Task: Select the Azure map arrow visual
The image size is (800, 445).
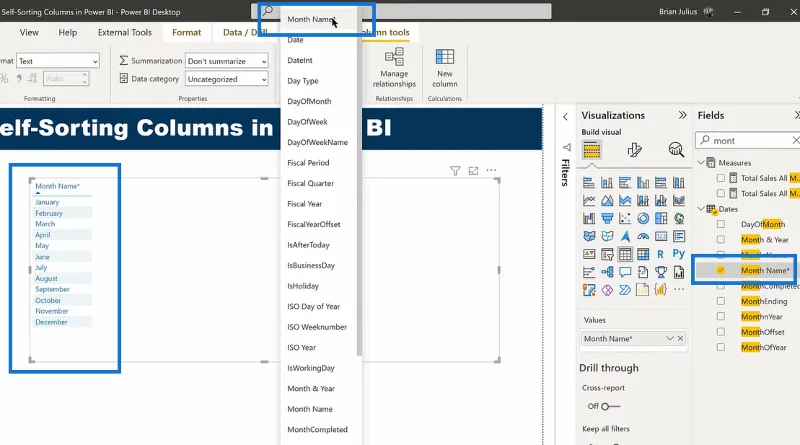Action: tap(625, 236)
